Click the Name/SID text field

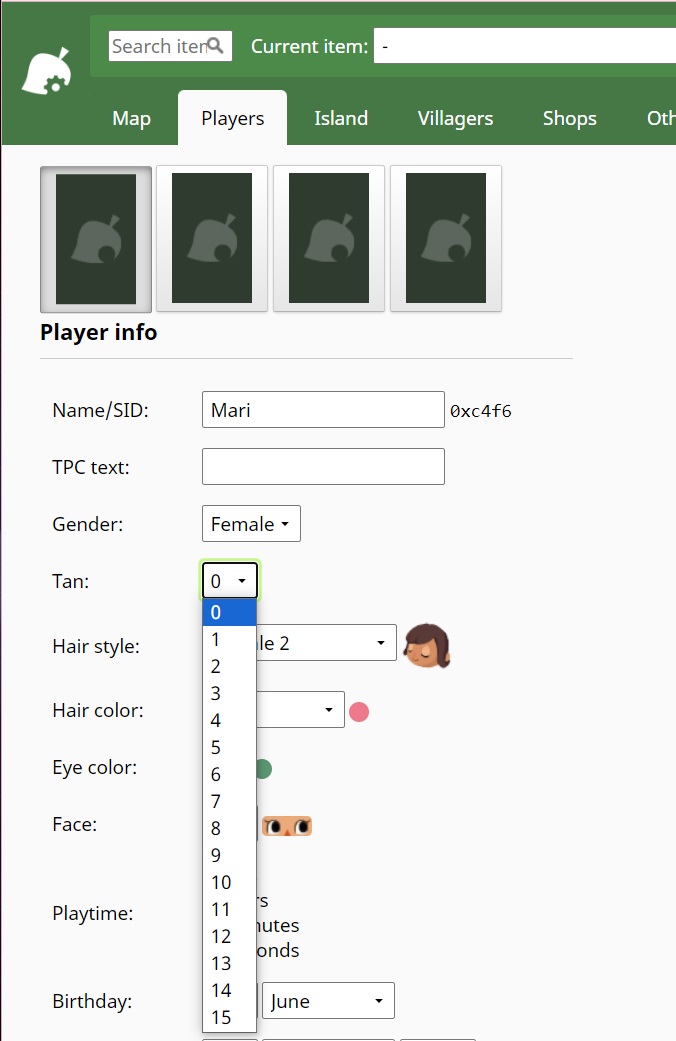323,410
